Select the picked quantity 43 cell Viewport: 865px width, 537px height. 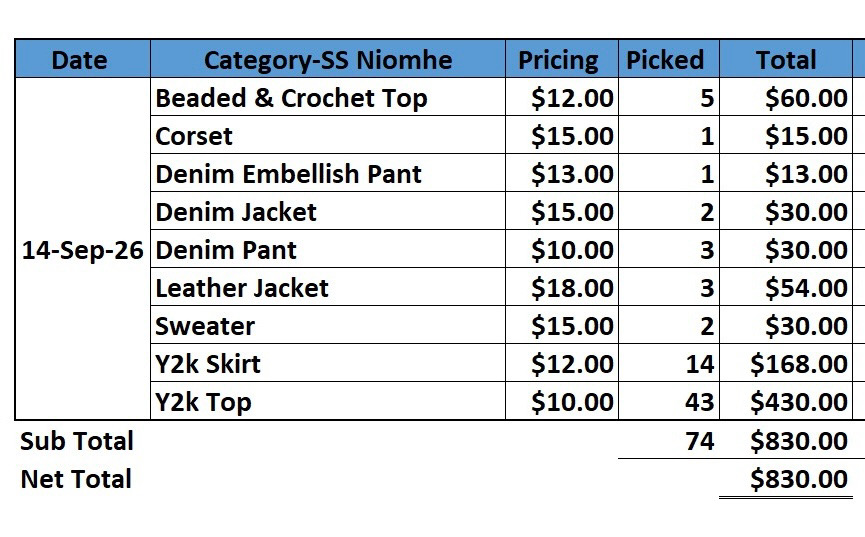pos(669,401)
